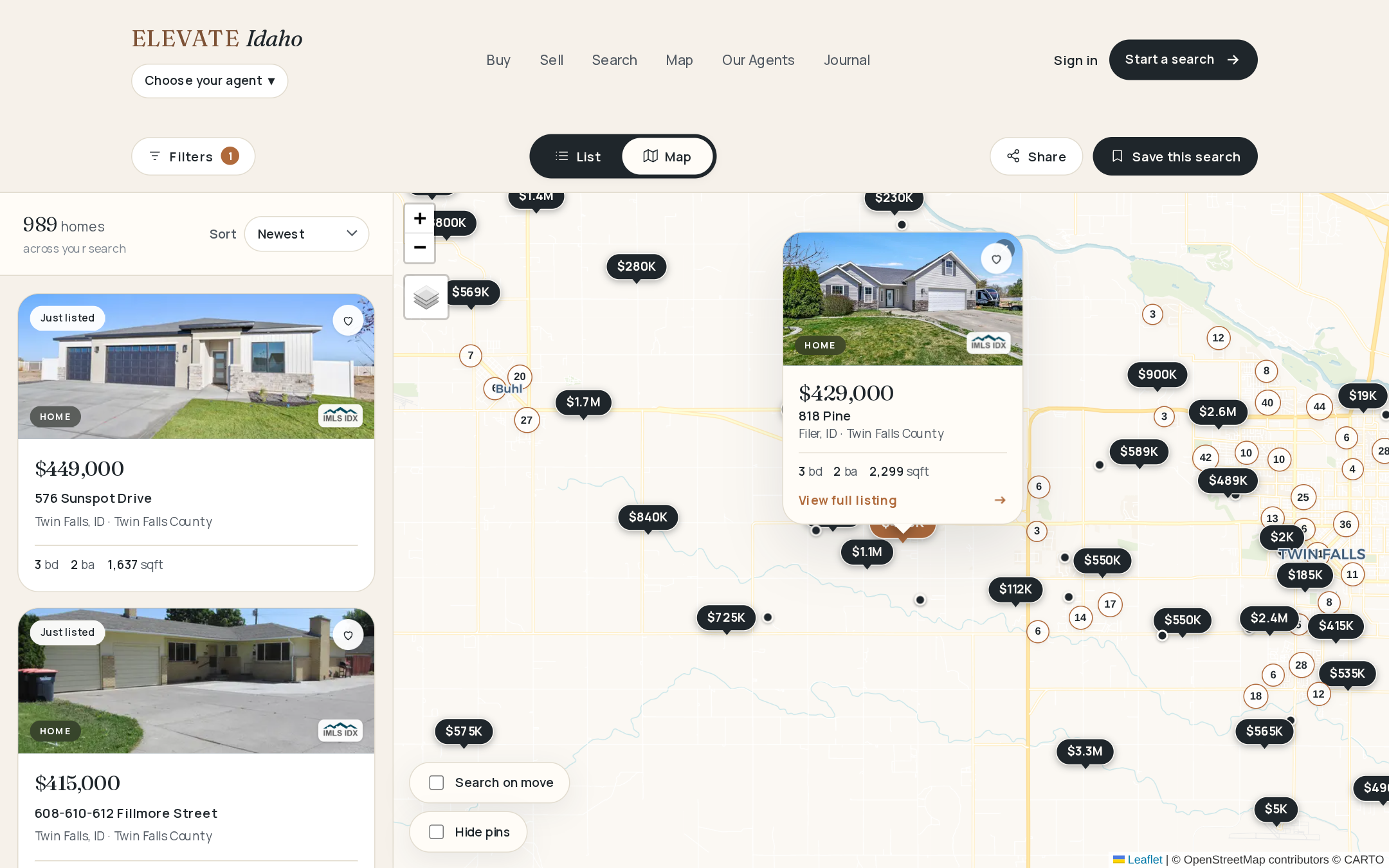This screenshot has width=1389, height=868.
Task: Open the cluster marker showing 27
Action: [527, 420]
